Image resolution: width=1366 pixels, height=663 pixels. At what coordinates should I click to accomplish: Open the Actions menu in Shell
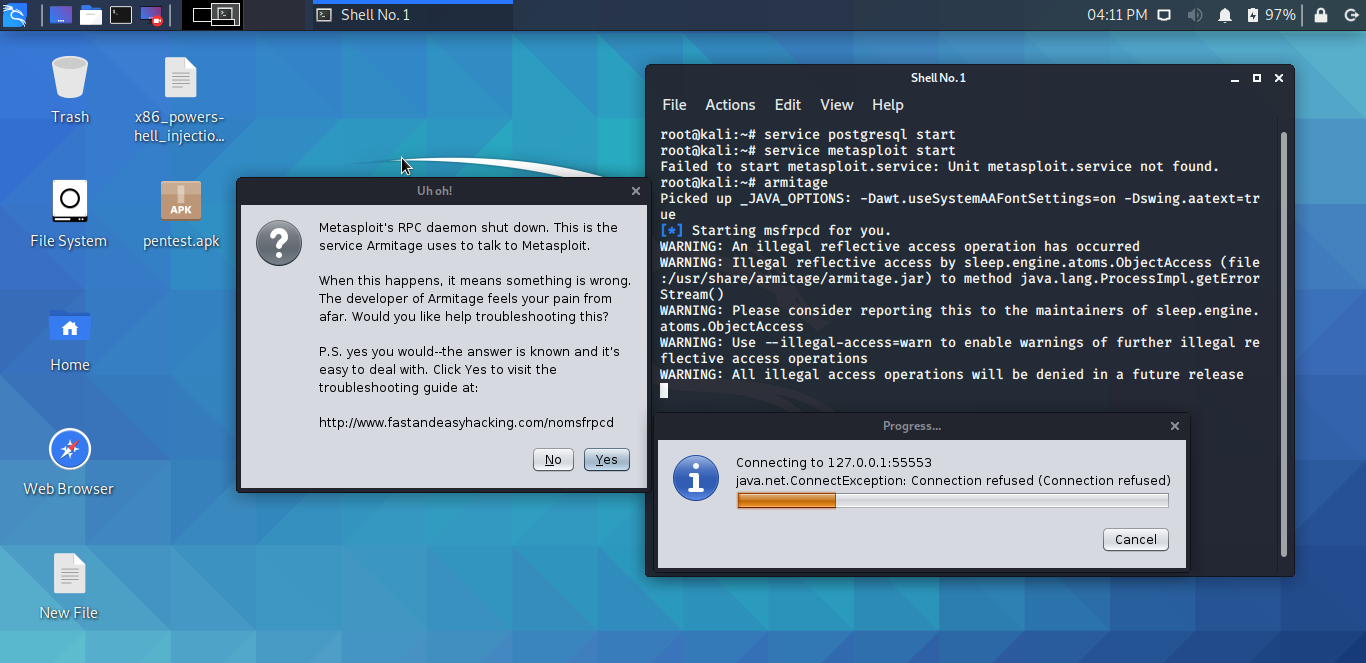(x=729, y=104)
